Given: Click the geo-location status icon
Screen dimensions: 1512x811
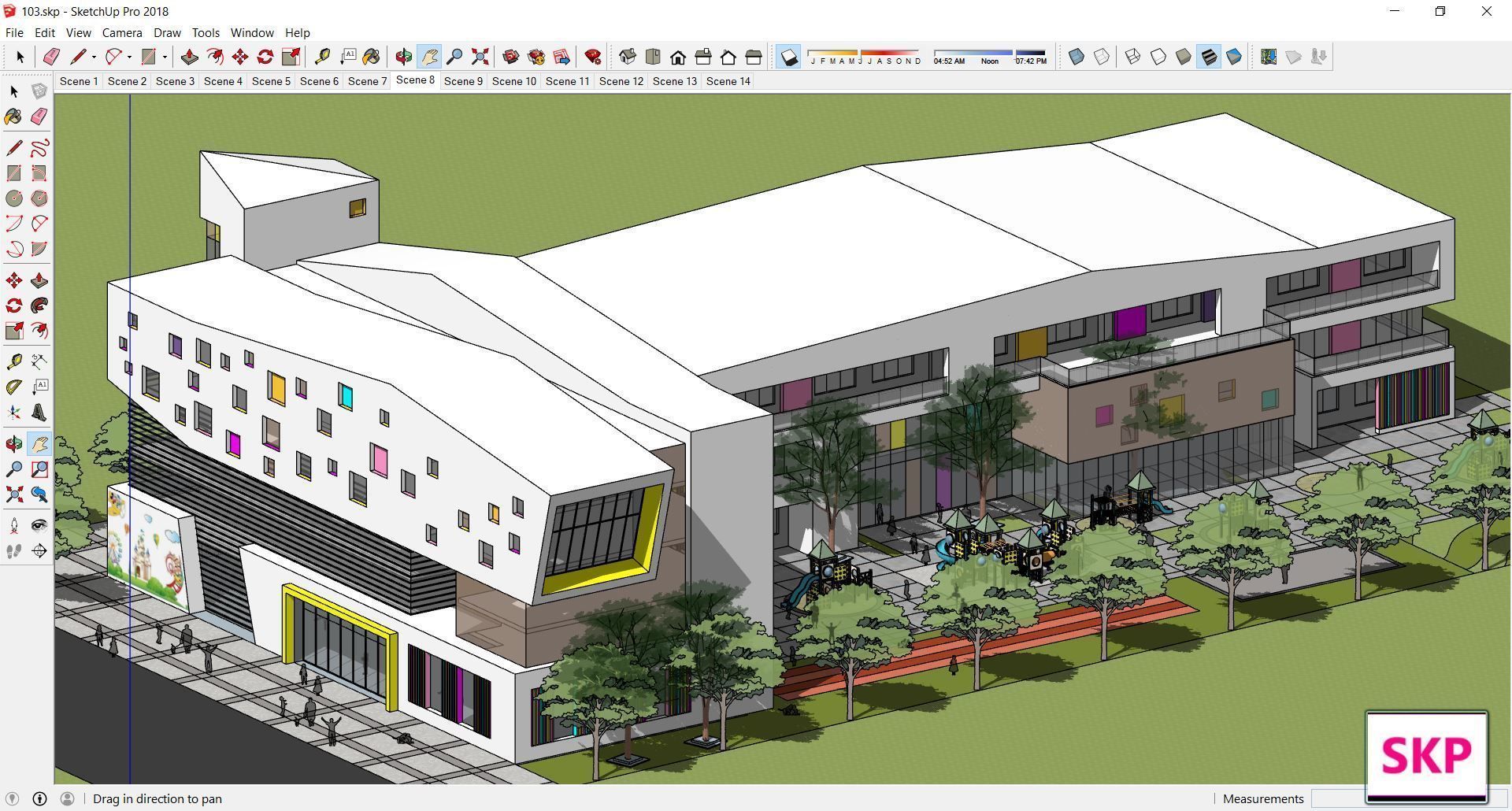Looking at the screenshot, I should (x=12, y=798).
